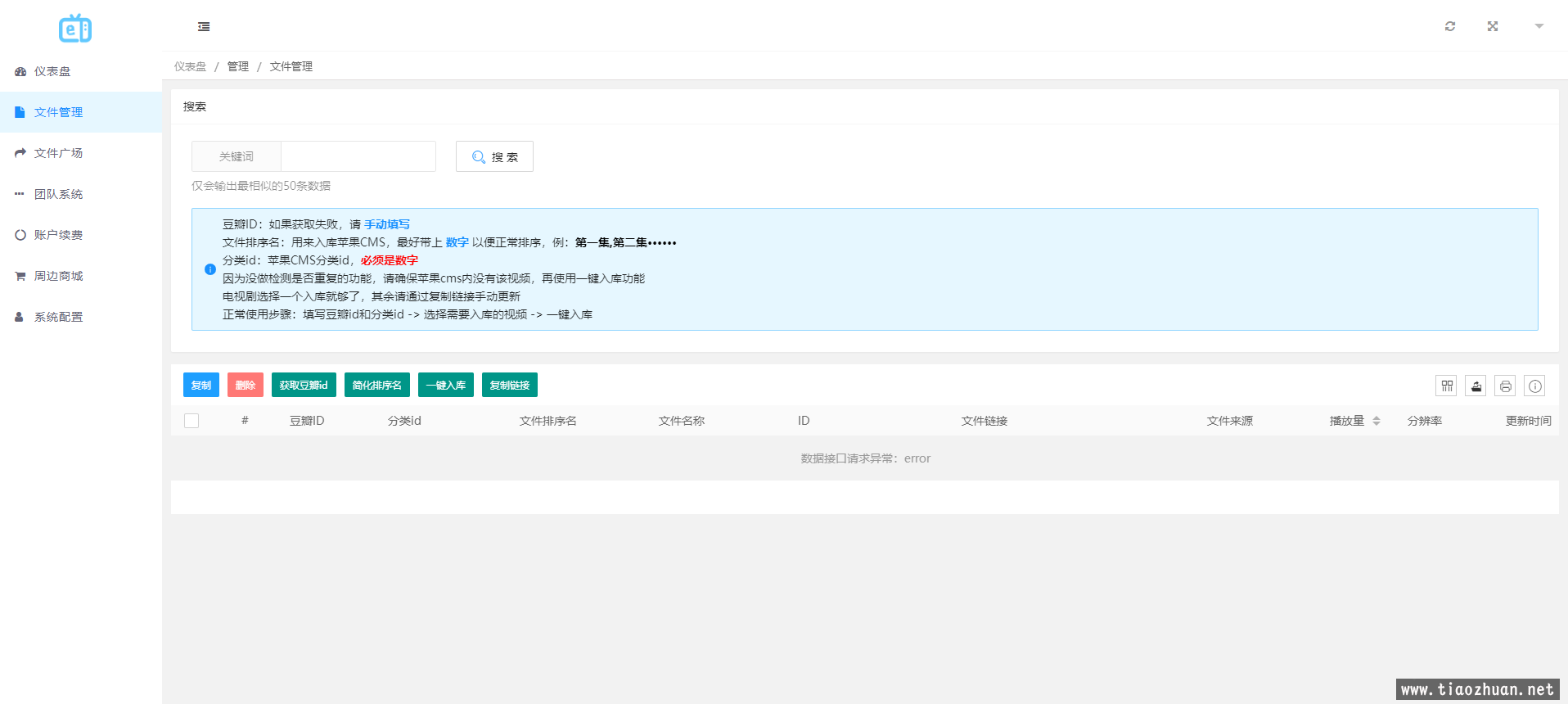This screenshot has height=704, width=1568.
Task: Click the 分类id column header
Action: [x=404, y=421]
